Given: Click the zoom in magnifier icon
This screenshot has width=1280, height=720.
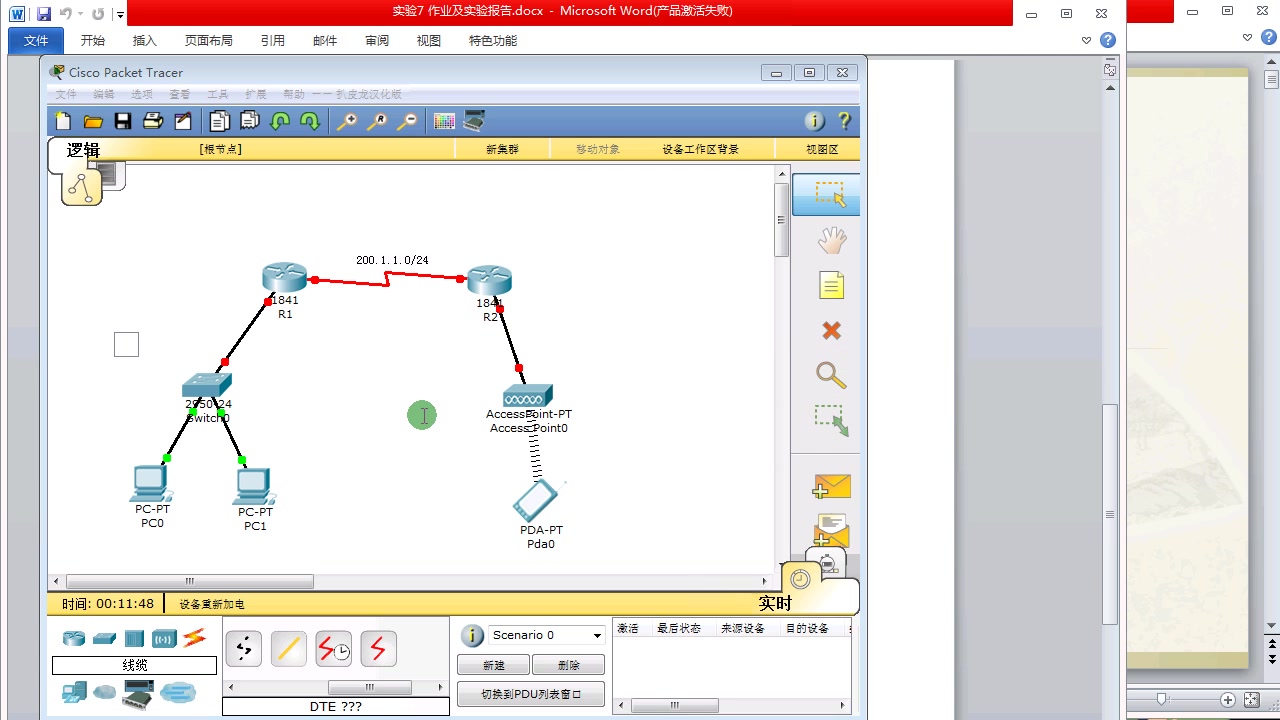Looking at the screenshot, I should click(x=346, y=121).
